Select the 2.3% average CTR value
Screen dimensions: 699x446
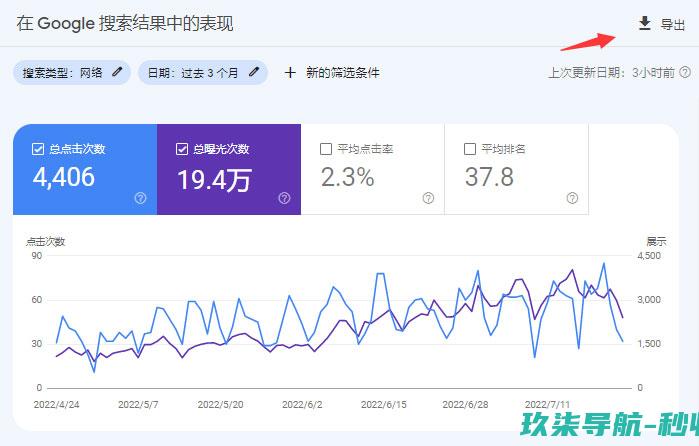pos(348,177)
